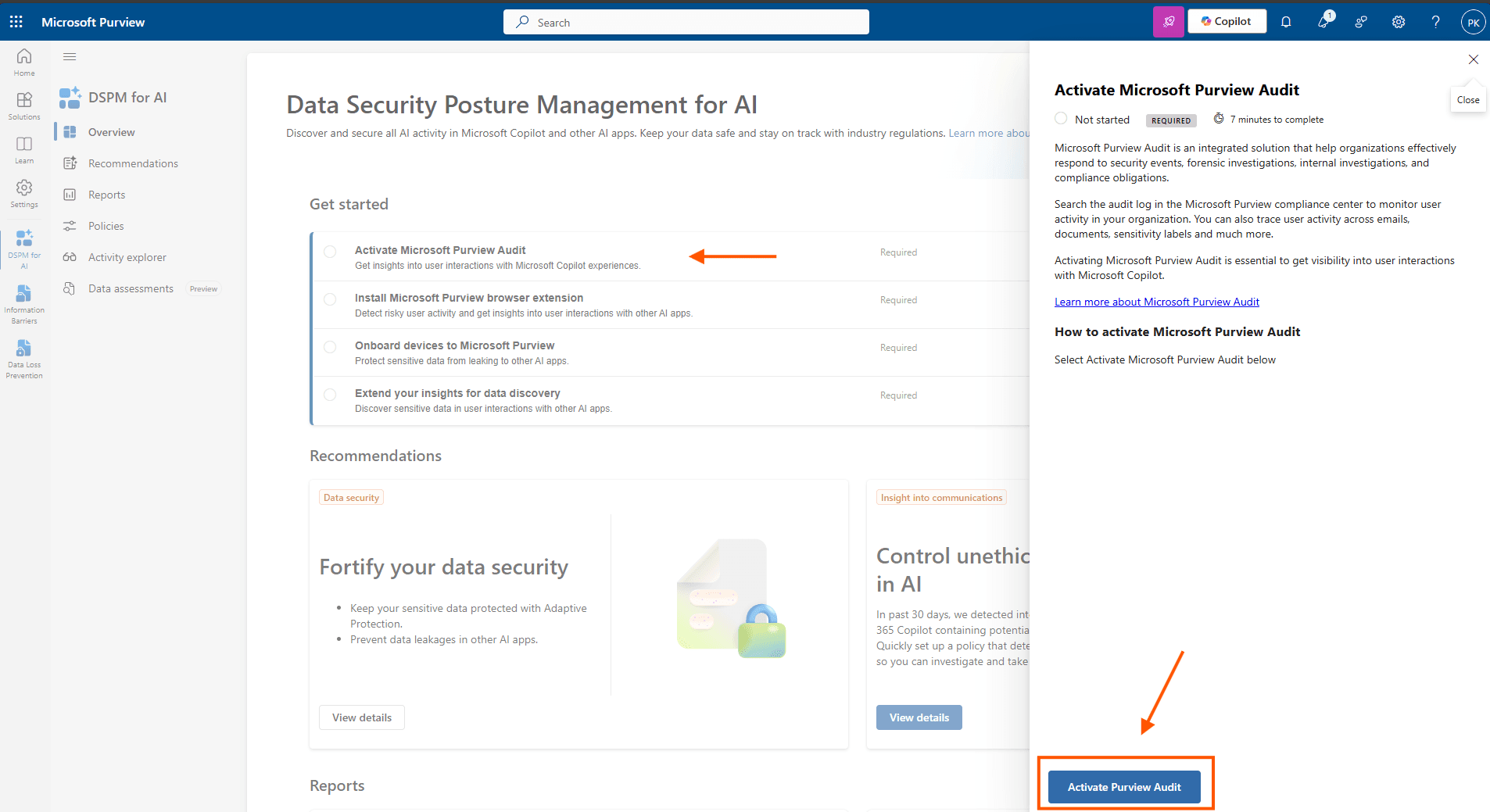1490x812 pixels.
Task: Click the REQUIRED badge in the panel
Action: click(1171, 120)
